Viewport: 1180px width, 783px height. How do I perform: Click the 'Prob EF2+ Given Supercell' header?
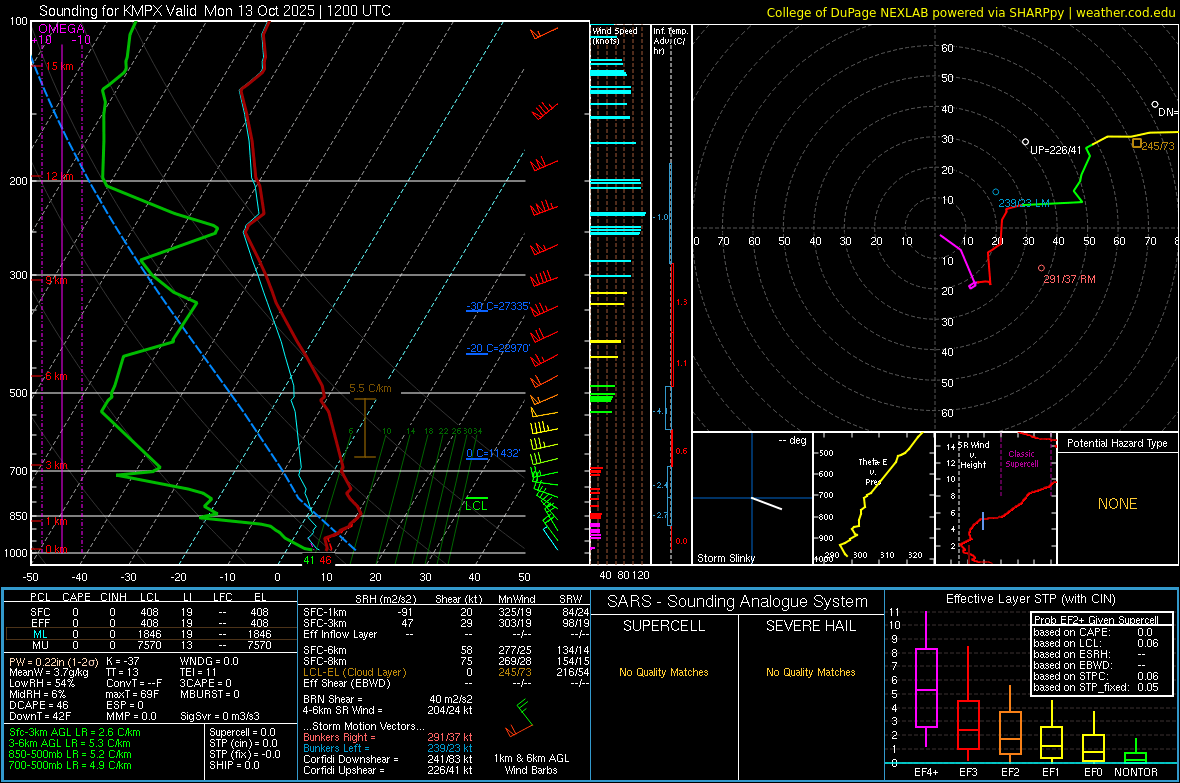coord(1096,620)
